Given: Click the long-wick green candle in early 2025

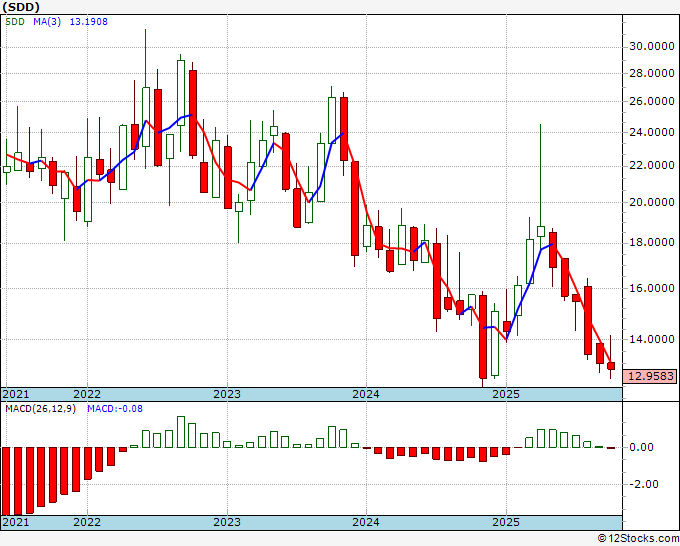Looking at the screenshot, I should [540, 231].
